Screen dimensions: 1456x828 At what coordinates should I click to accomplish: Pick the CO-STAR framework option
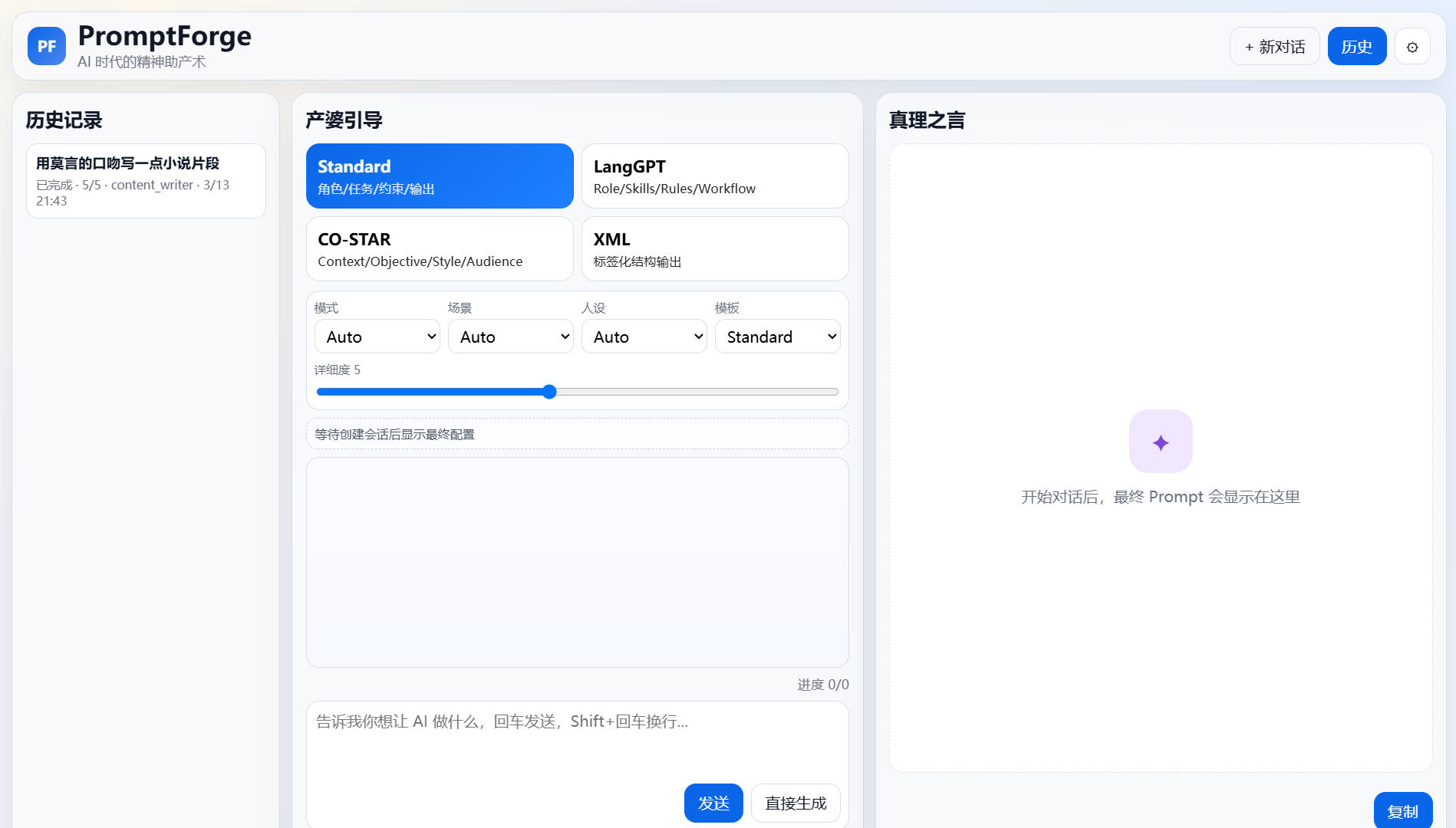coord(440,249)
